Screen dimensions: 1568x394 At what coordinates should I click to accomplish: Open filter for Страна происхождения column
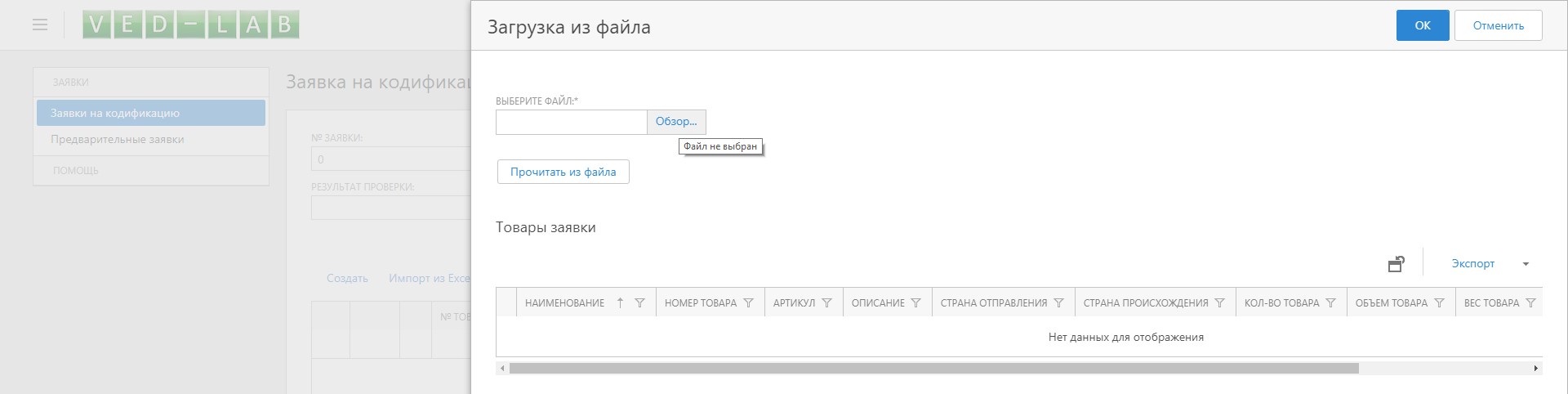click(1219, 303)
